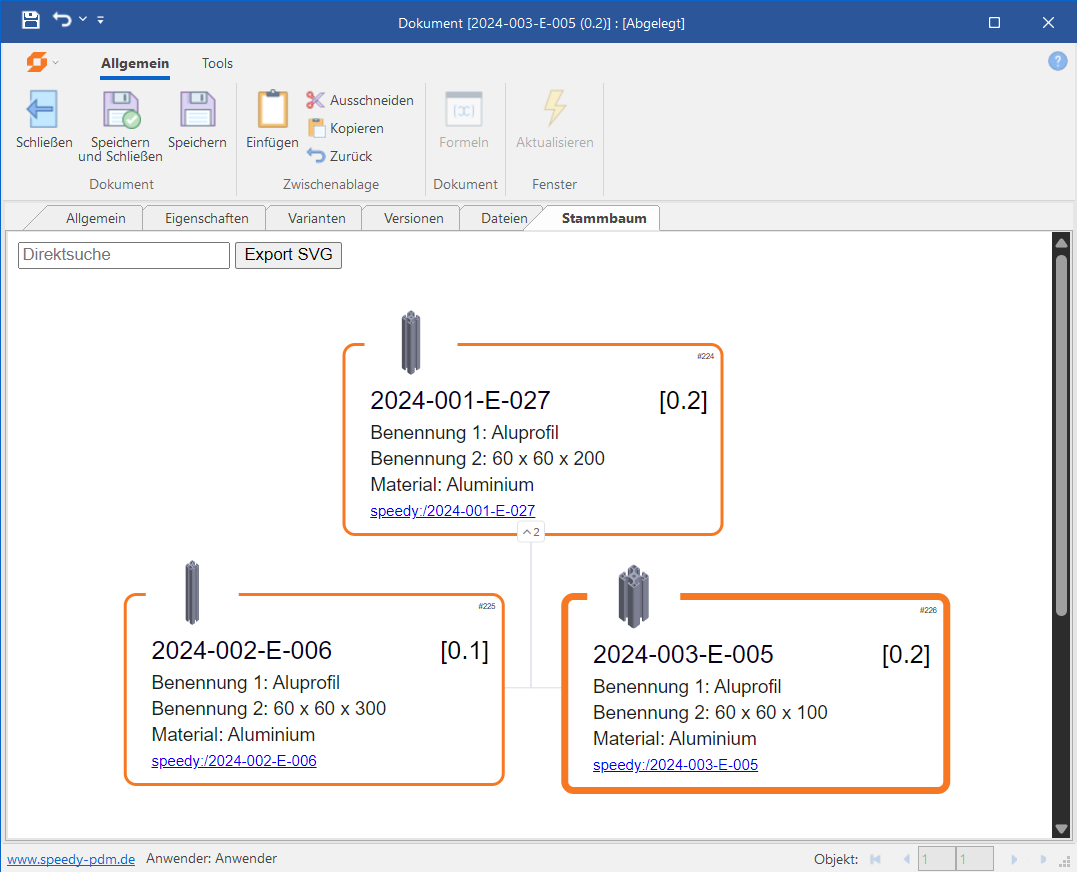Viewport: 1077px width, 872px height.
Task: Expand the undo history dropdown arrow
Action: 83,21
